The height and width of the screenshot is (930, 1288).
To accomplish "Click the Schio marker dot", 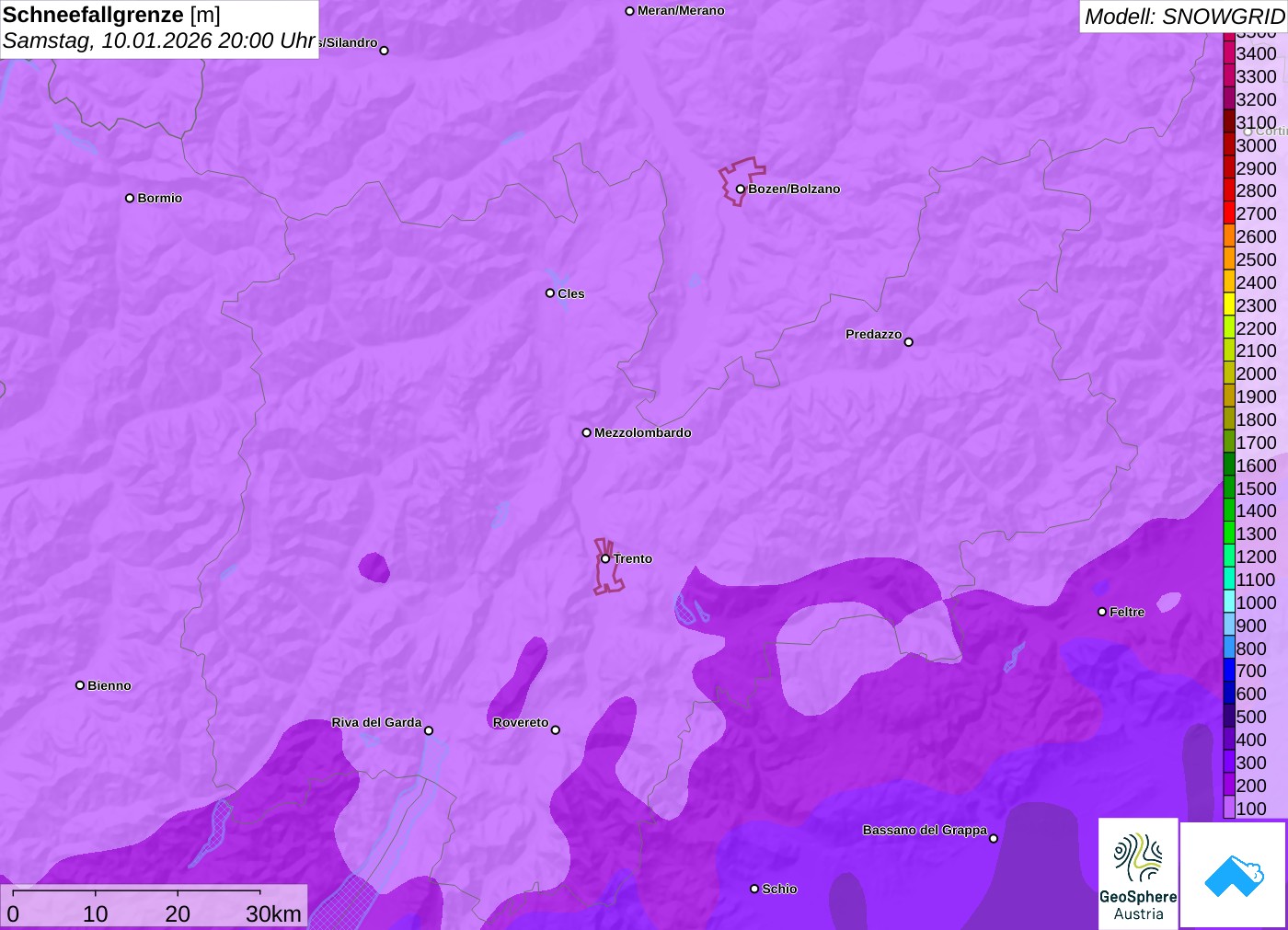I will click(754, 889).
